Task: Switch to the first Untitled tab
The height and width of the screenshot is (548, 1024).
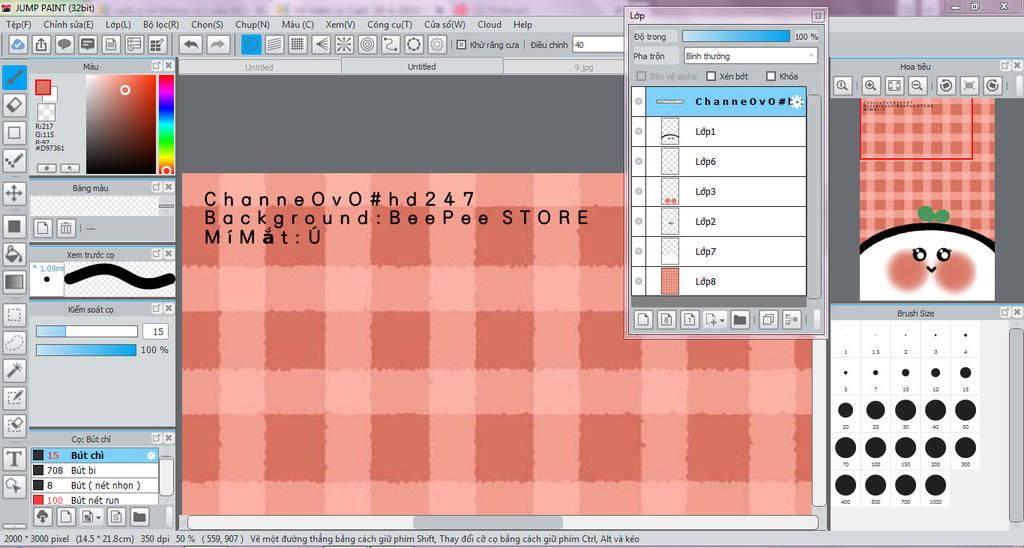Action: coord(259,67)
